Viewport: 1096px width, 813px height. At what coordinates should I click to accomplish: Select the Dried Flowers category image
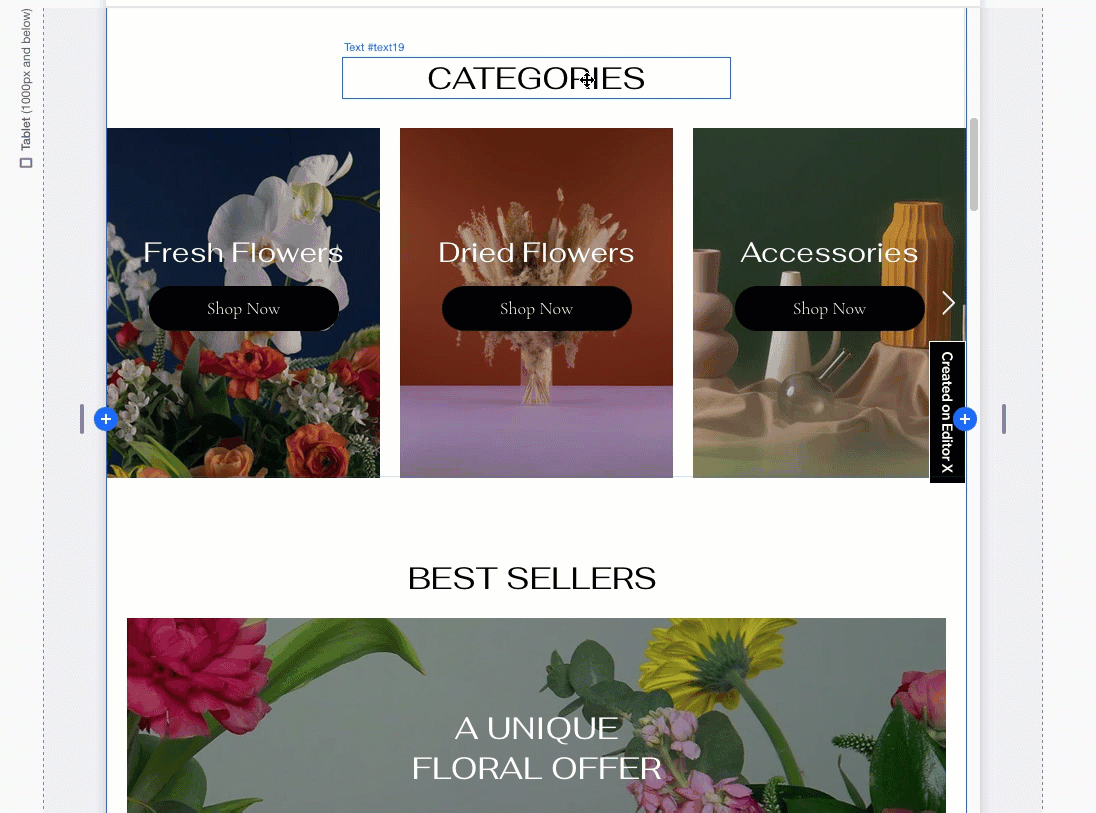[536, 303]
